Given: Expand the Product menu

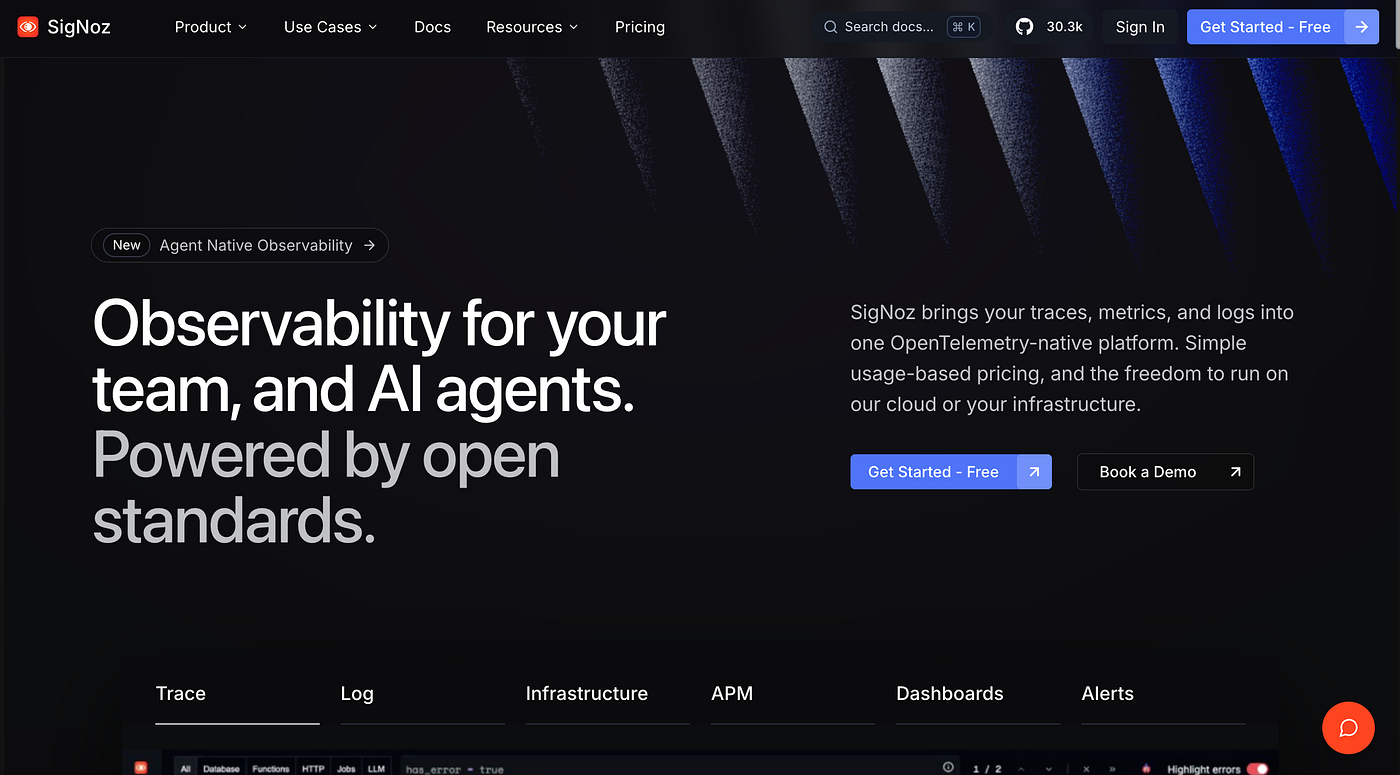Looking at the screenshot, I should [x=211, y=27].
